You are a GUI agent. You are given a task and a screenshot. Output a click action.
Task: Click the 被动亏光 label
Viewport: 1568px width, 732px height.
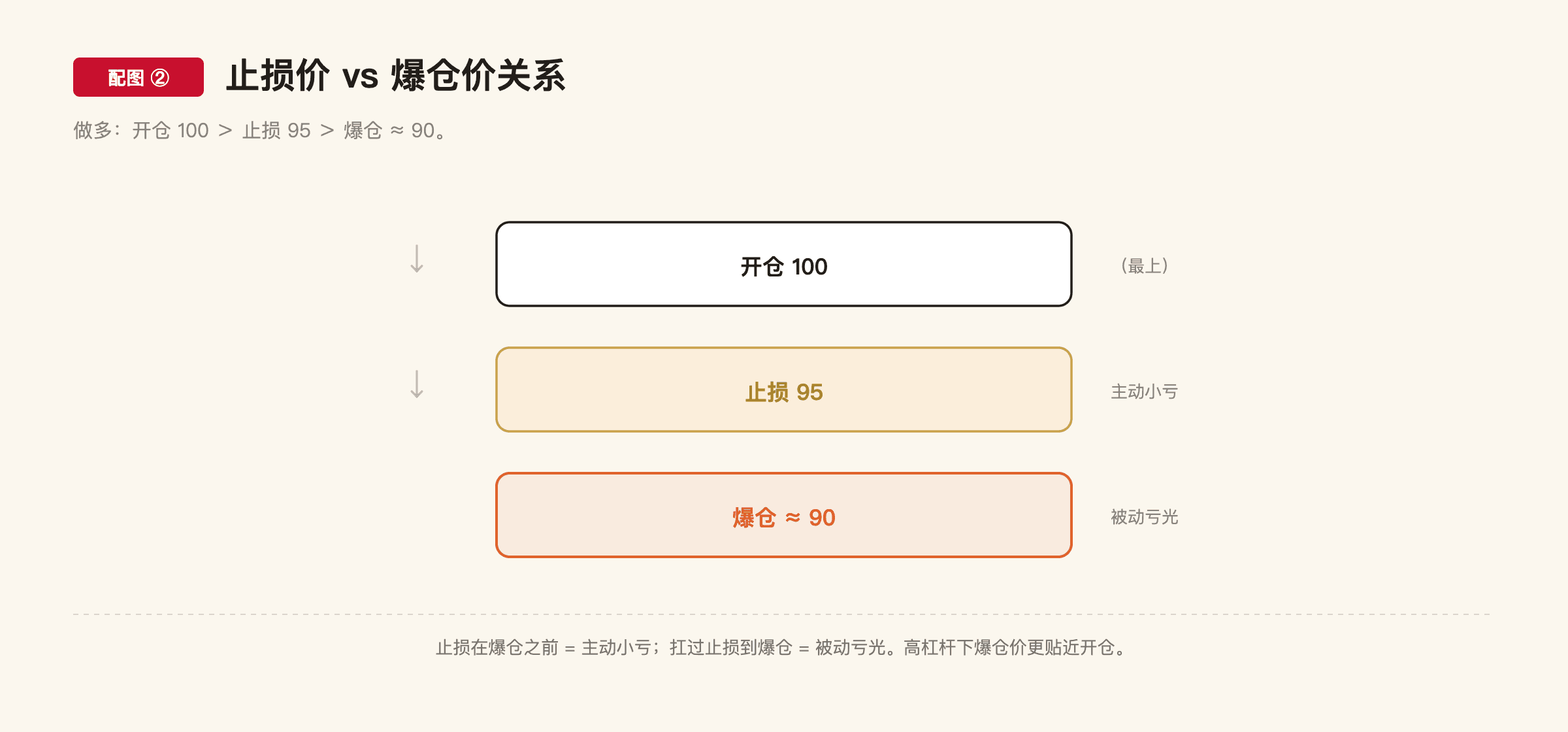click(1145, 517)
